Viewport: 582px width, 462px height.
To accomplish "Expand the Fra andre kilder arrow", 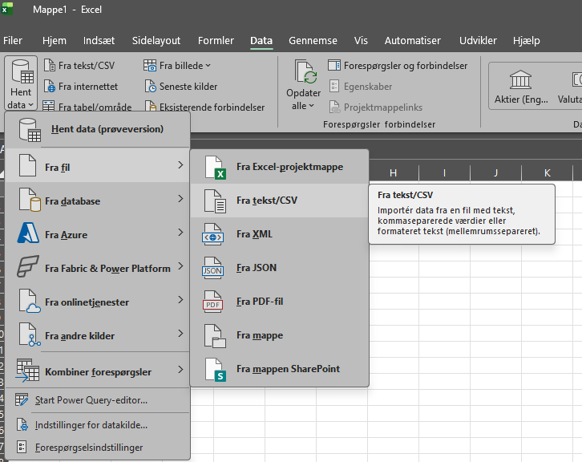I will coord(180,333).
